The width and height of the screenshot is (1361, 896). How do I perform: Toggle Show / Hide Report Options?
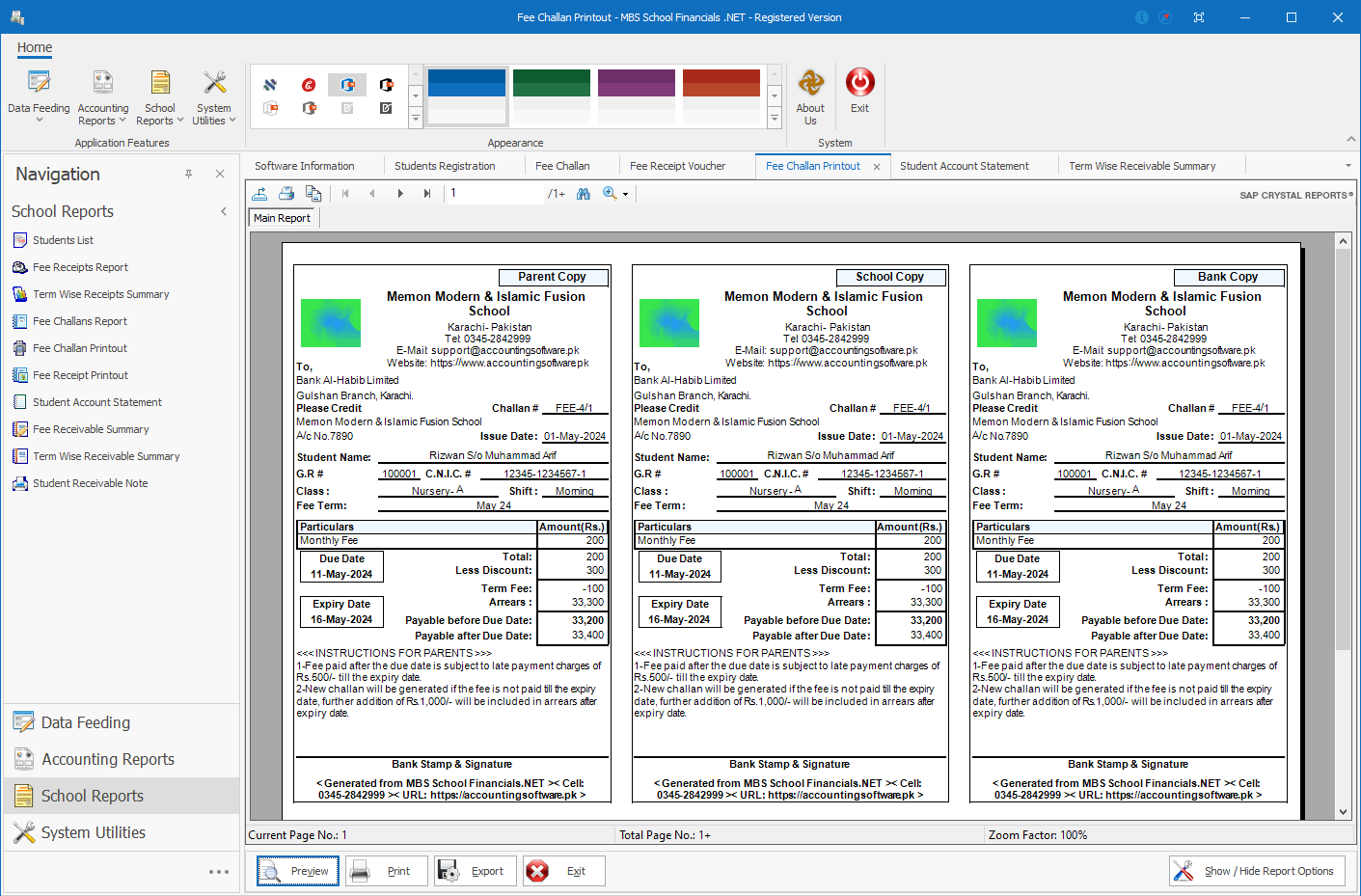coord(1258,871)
